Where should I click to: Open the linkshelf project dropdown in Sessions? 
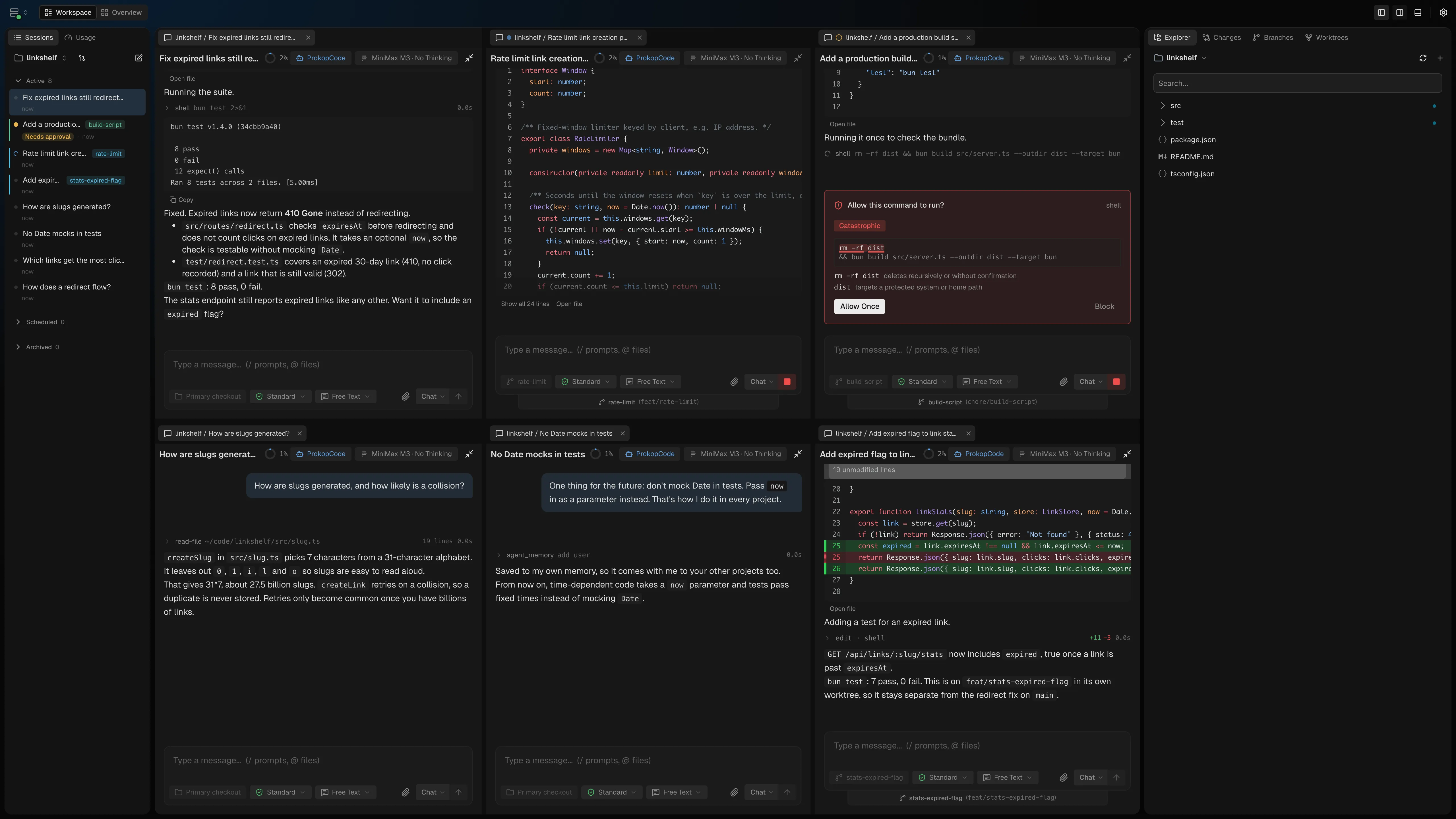coord(41,58)
